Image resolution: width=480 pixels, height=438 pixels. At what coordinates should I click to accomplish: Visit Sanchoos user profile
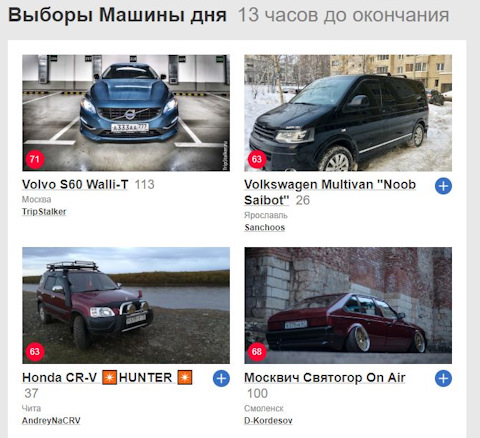(x=265, y=227)
